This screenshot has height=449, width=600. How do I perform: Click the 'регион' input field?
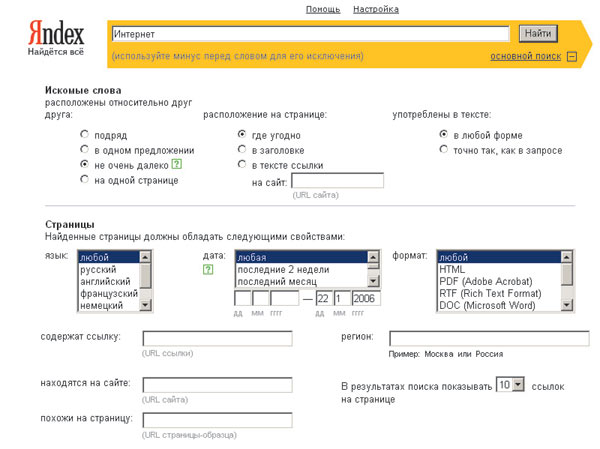(488, 338)
